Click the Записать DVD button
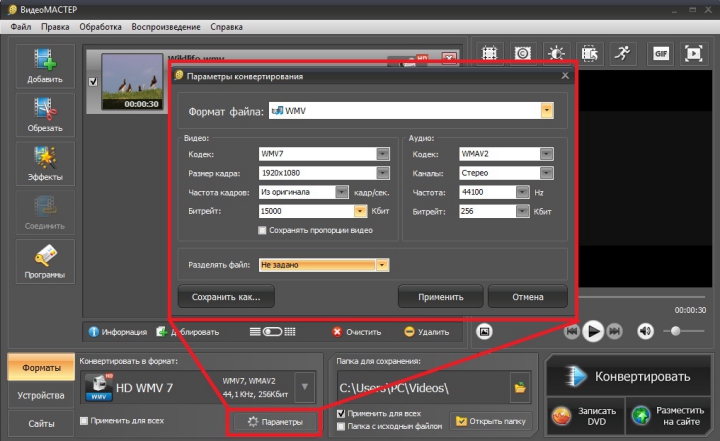The image size is (720, 441). [x=586, y=416]
